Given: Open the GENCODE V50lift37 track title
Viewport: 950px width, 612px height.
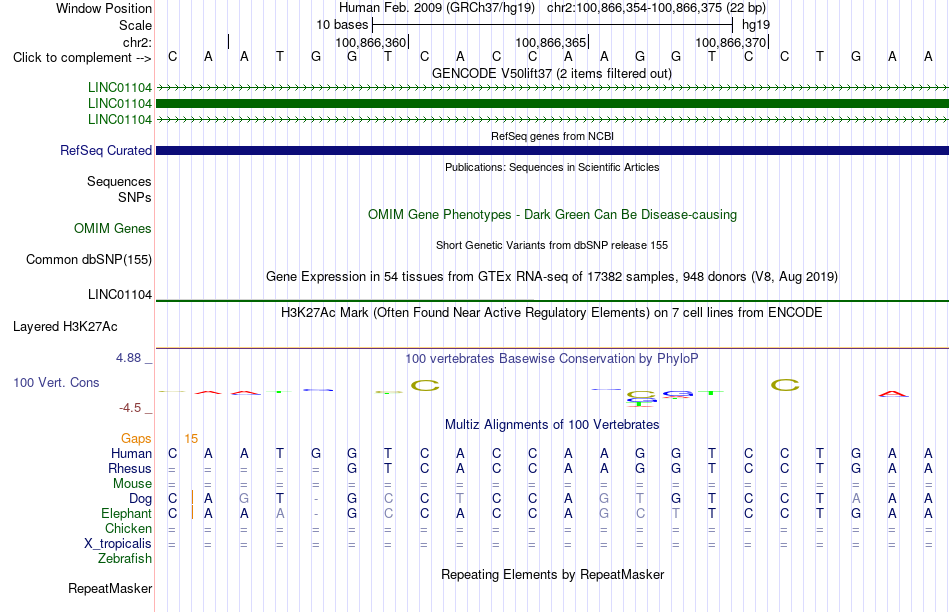Looking at the screenshot, I should [x=552, y=73].
